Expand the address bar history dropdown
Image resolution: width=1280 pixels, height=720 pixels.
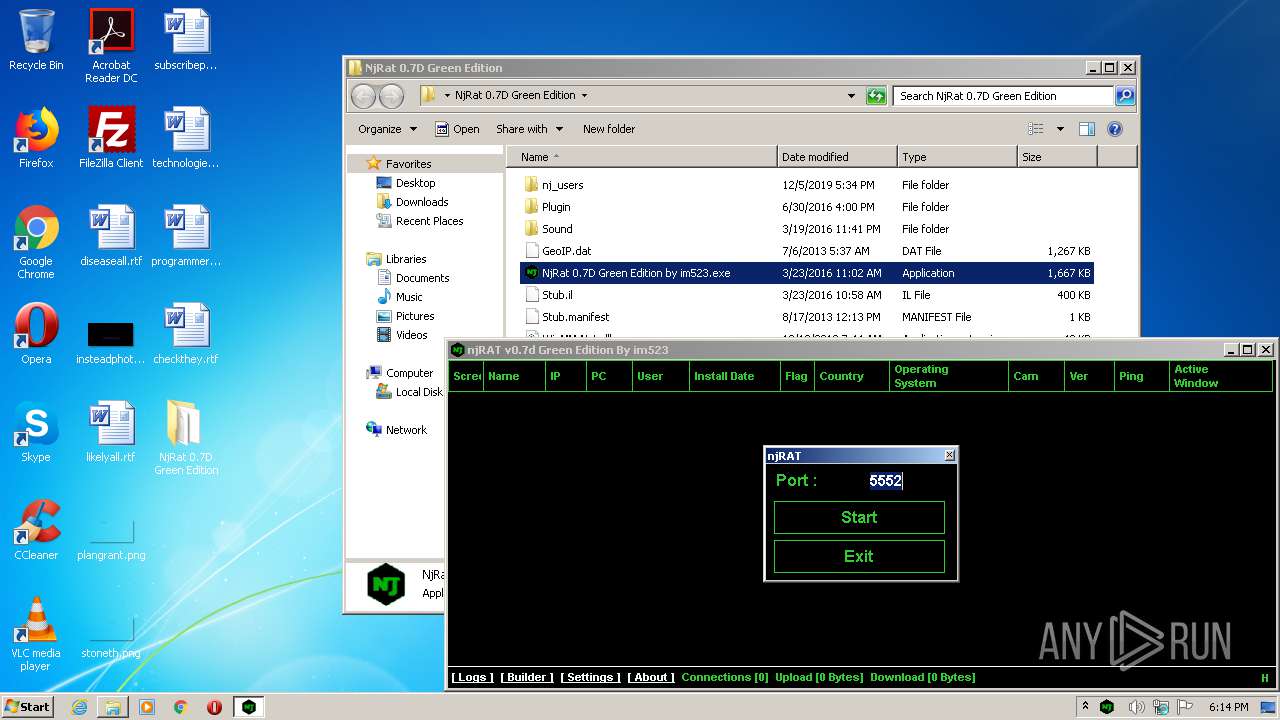[851, 96]
